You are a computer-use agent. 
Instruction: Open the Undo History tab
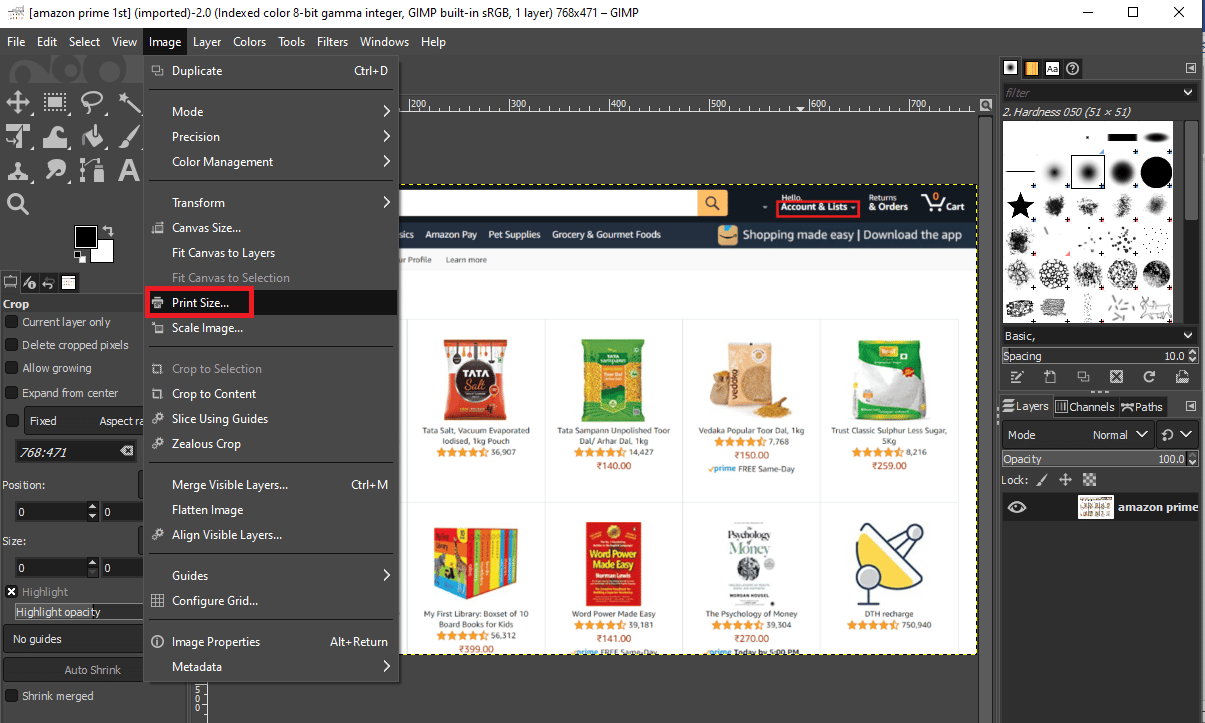49,283
